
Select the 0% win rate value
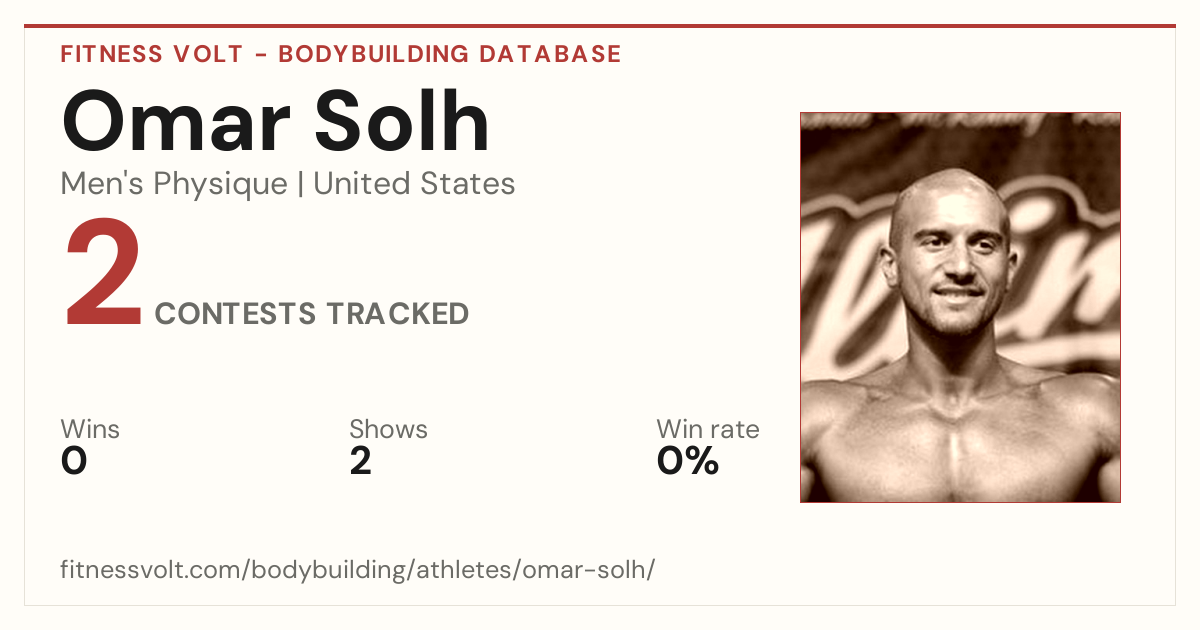point(688,461)
